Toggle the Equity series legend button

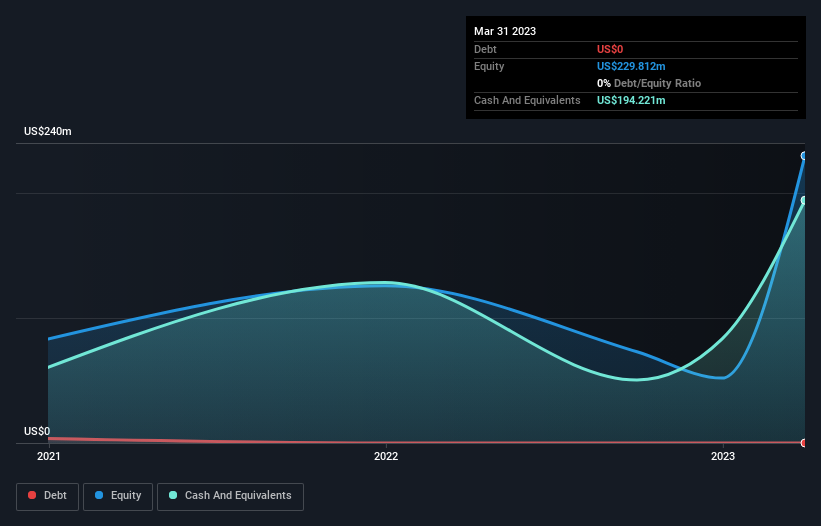118,496
